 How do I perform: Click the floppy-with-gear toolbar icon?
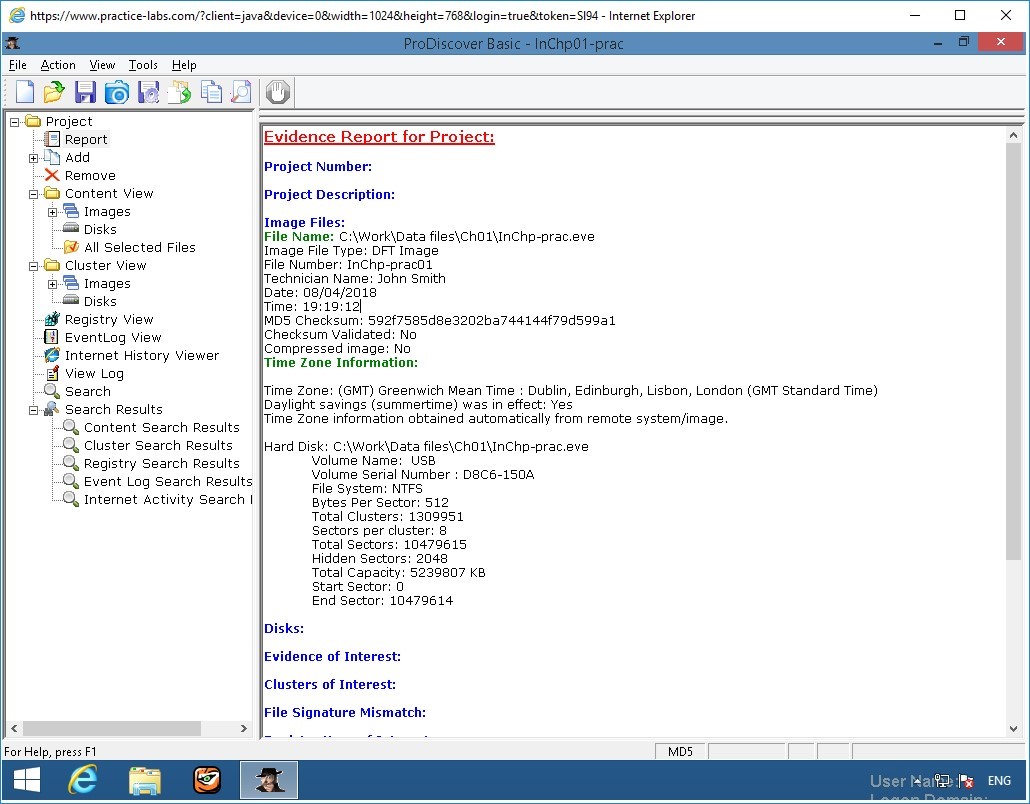[148, 92]
